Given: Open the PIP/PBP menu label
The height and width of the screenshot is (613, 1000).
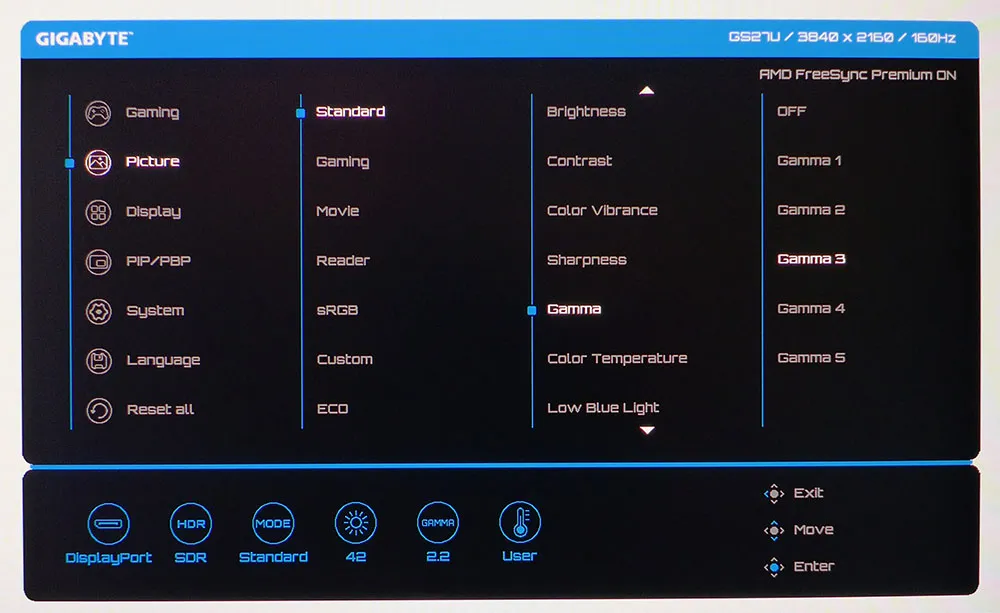Looking at the screenshot, I should [158, 261].
